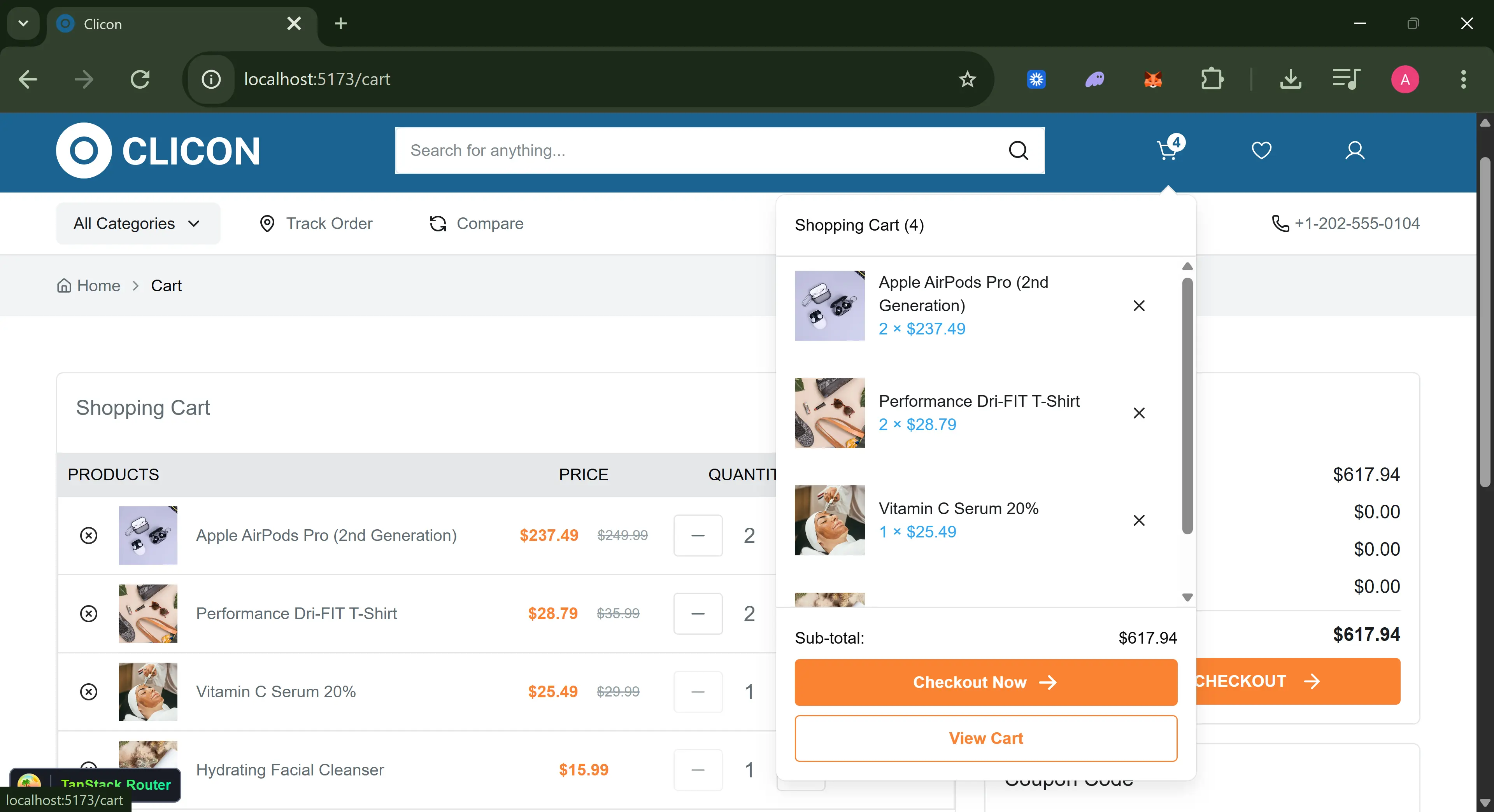Viewport: 1494px width, 812px height.
Task: Click Hydrating Facial Cleanser product name
Action: tap(290, 770)
